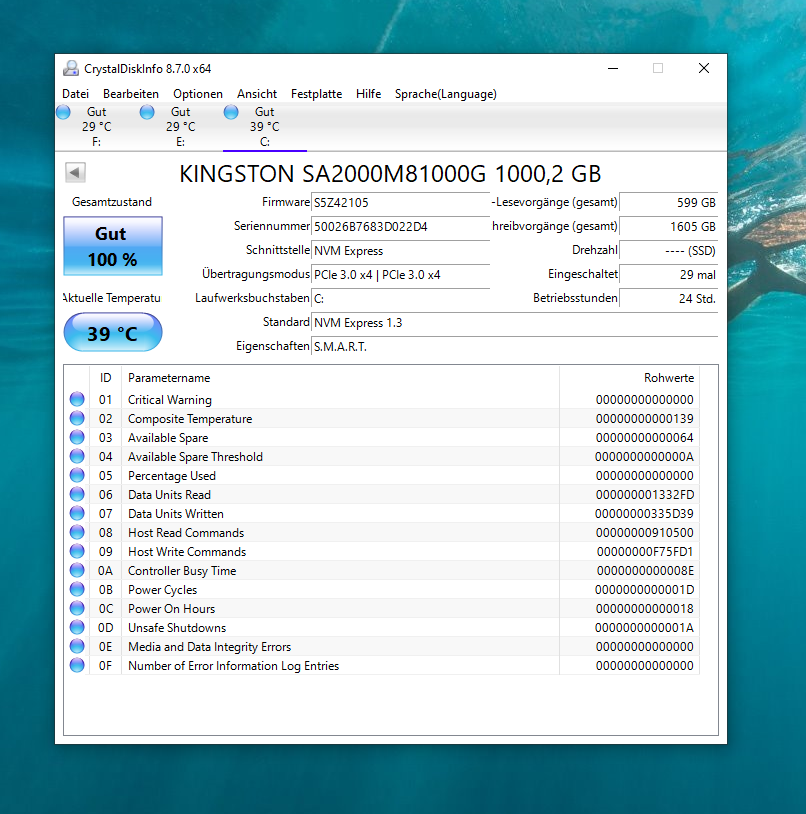Click the 39 °C temperature button
Screen dimensions: 806x814
click(x=113, y=332)
